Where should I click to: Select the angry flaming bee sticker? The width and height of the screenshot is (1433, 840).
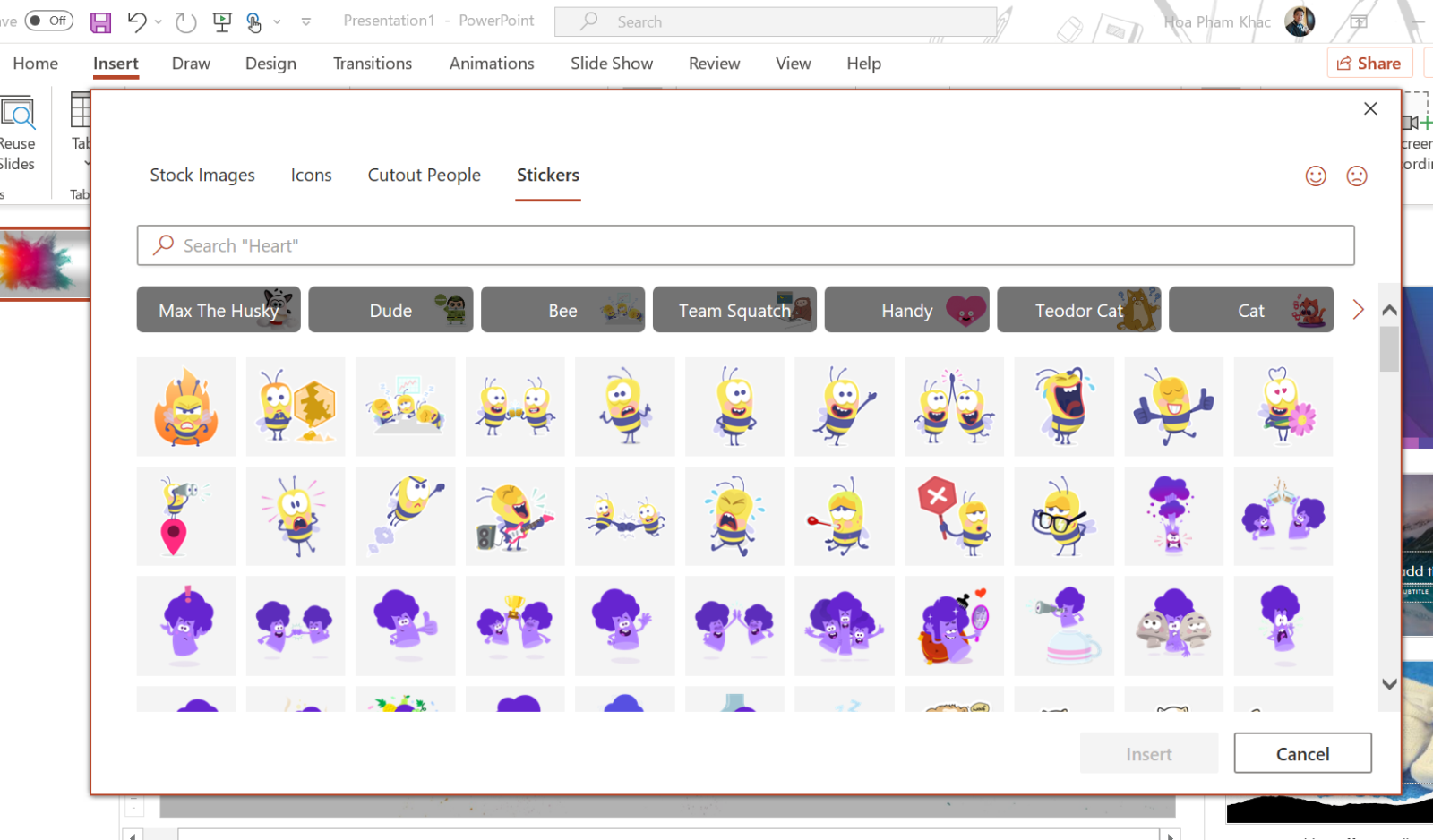(x=186, y=407)
